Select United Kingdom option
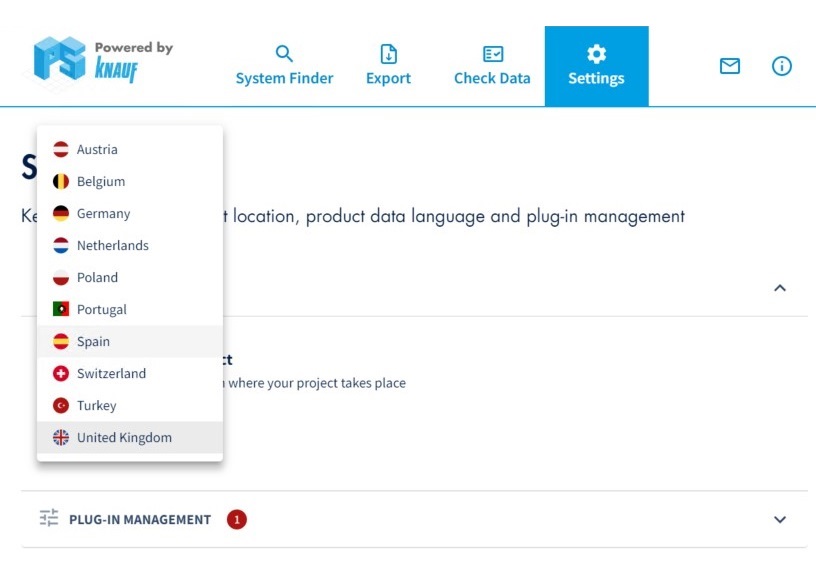816x588 pixels. pyautogui.click(x=124, y=438)
